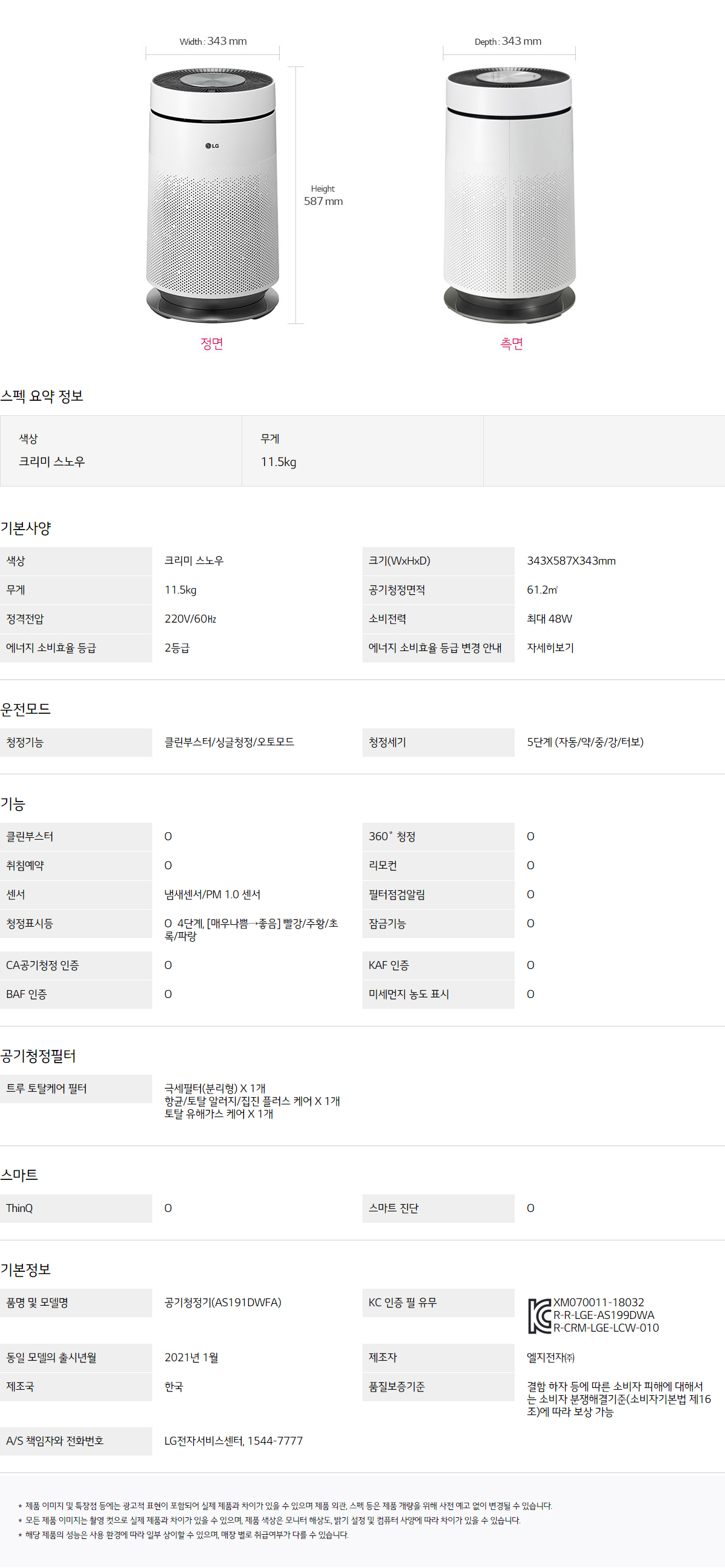Viewport: 725px width, 1568px height.
Task: Click the 11.5kg weight in summary box
Action: click(x=278, y=462)
